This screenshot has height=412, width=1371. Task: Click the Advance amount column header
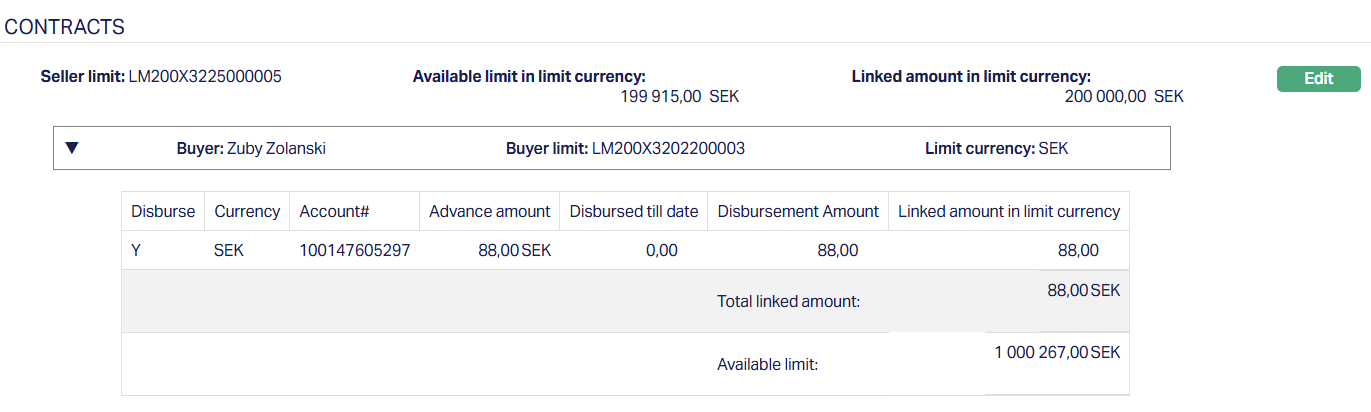click(489, 212)
